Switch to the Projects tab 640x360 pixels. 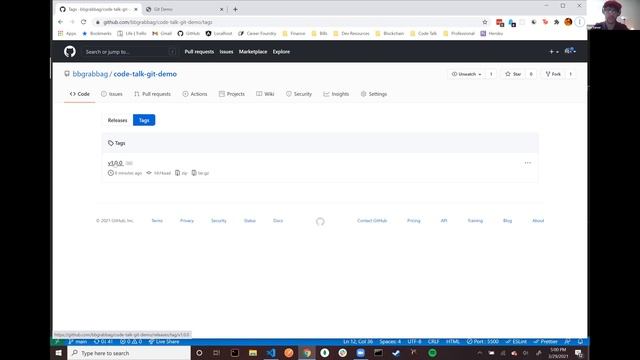pos(232,94)
